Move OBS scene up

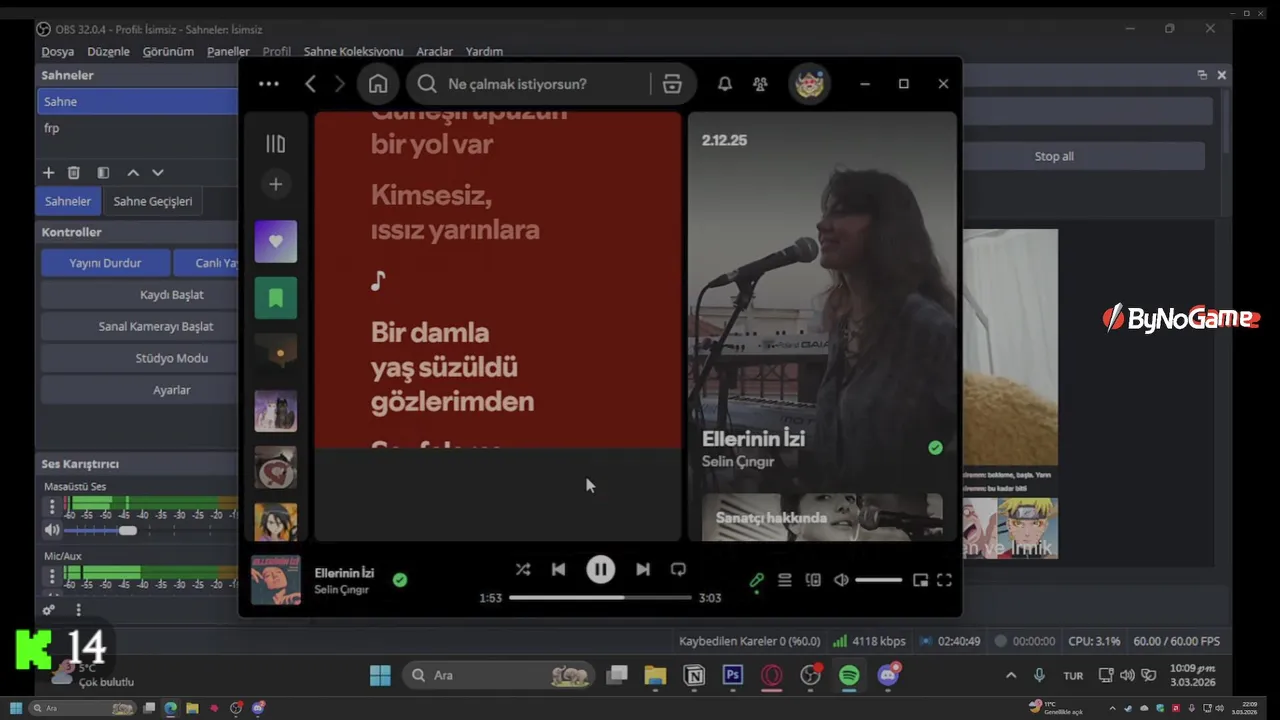pyautogui.click(x=133, y=173)
